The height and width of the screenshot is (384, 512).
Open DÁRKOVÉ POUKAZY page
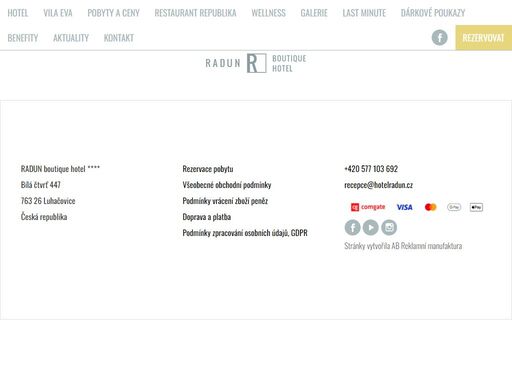(x=433, y=13)
